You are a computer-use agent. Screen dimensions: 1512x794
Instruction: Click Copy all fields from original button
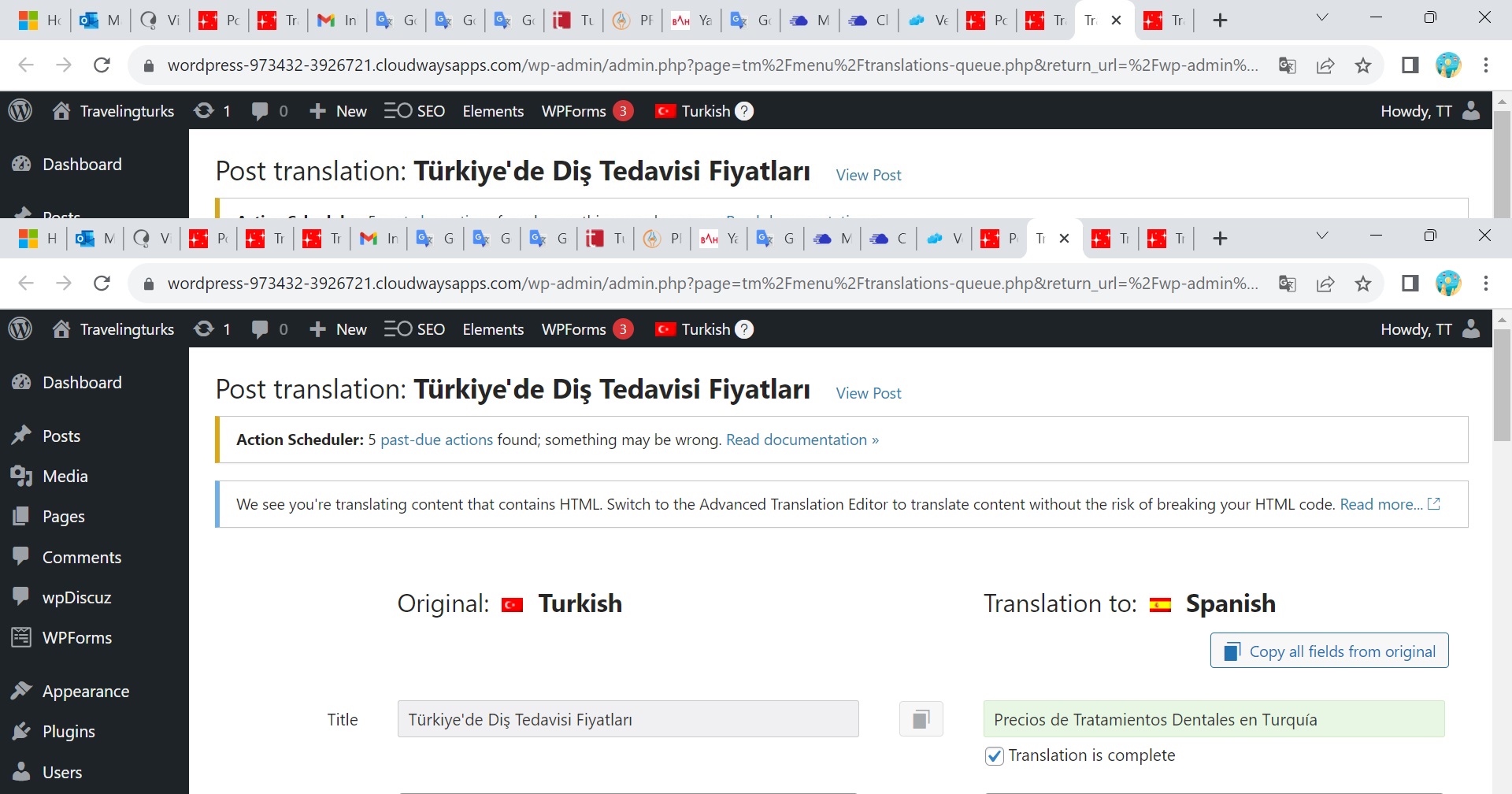pyautogui.click(x=1329, y=651)
